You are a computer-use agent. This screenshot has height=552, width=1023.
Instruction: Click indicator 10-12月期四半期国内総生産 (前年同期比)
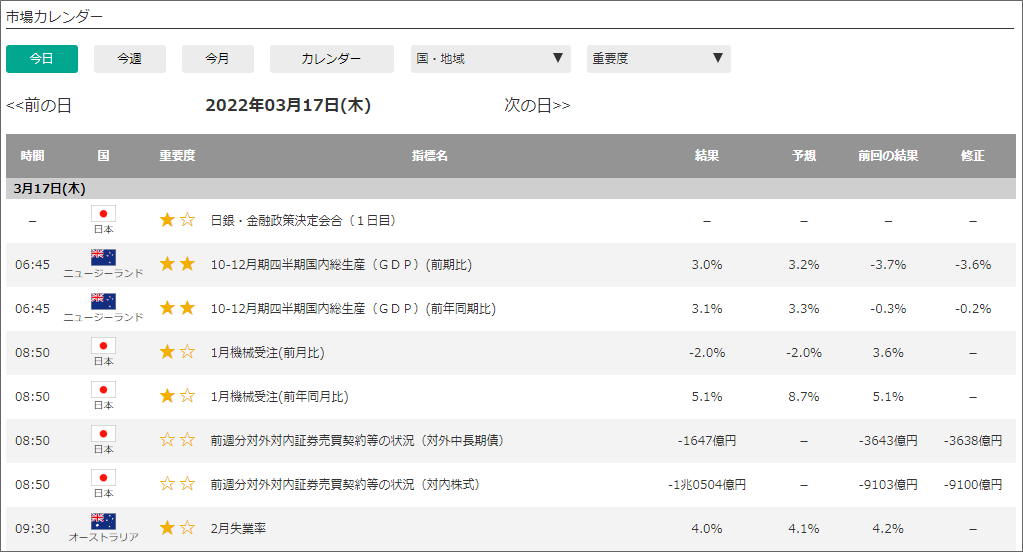click(353, 309)
